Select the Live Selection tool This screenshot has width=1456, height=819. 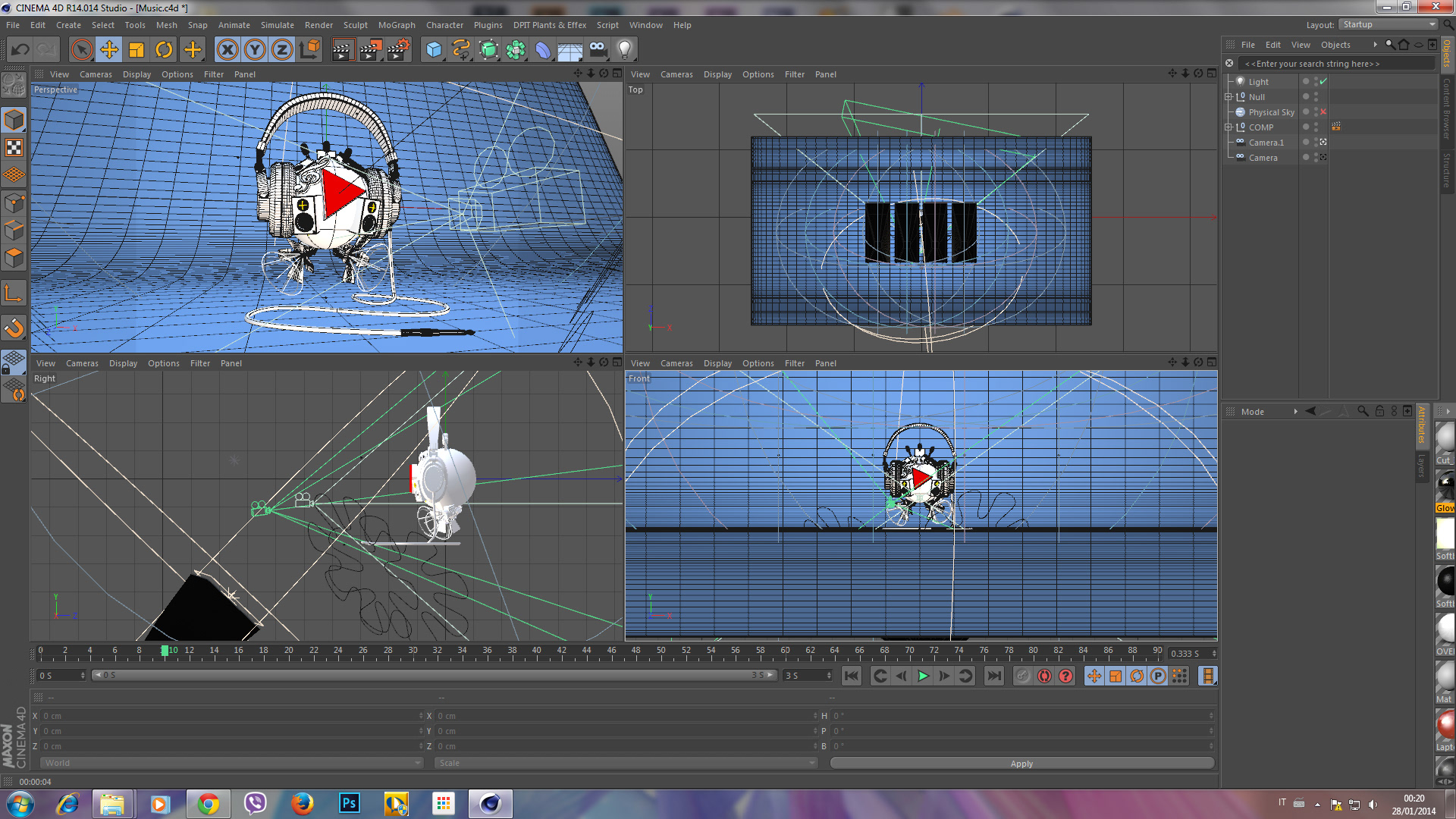point(81,50)
